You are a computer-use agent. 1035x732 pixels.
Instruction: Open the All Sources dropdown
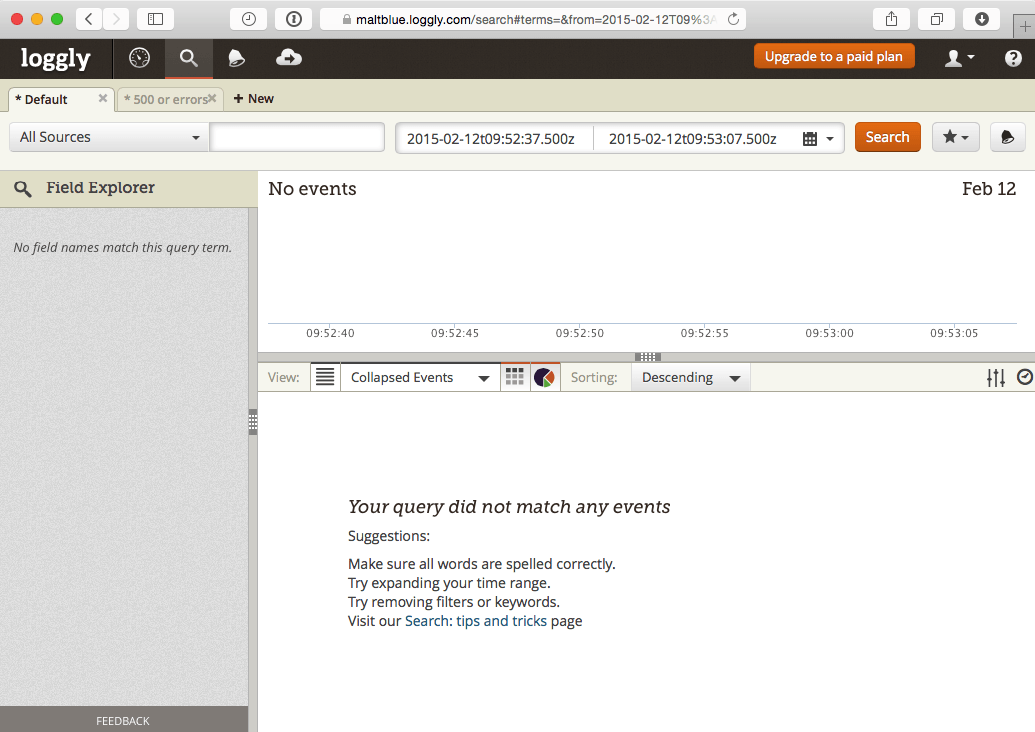click(110, 137)
